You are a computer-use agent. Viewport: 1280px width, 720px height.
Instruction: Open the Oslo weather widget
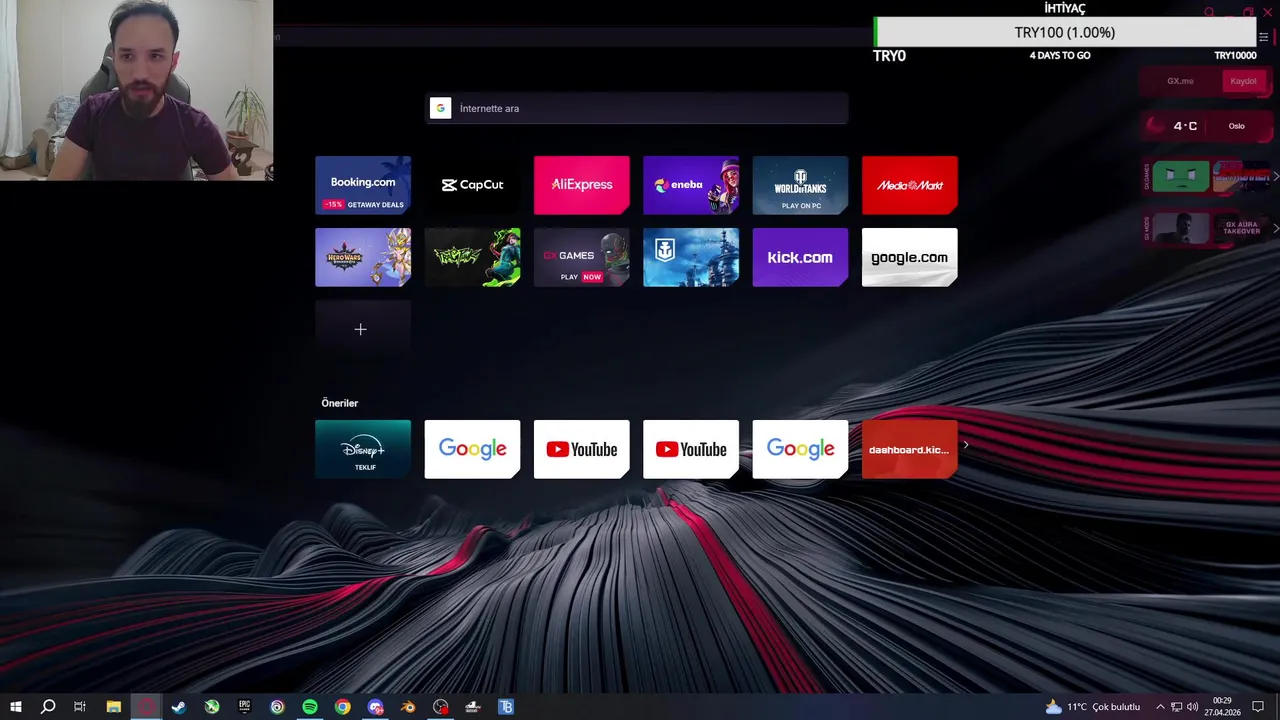click(1208, 126)
